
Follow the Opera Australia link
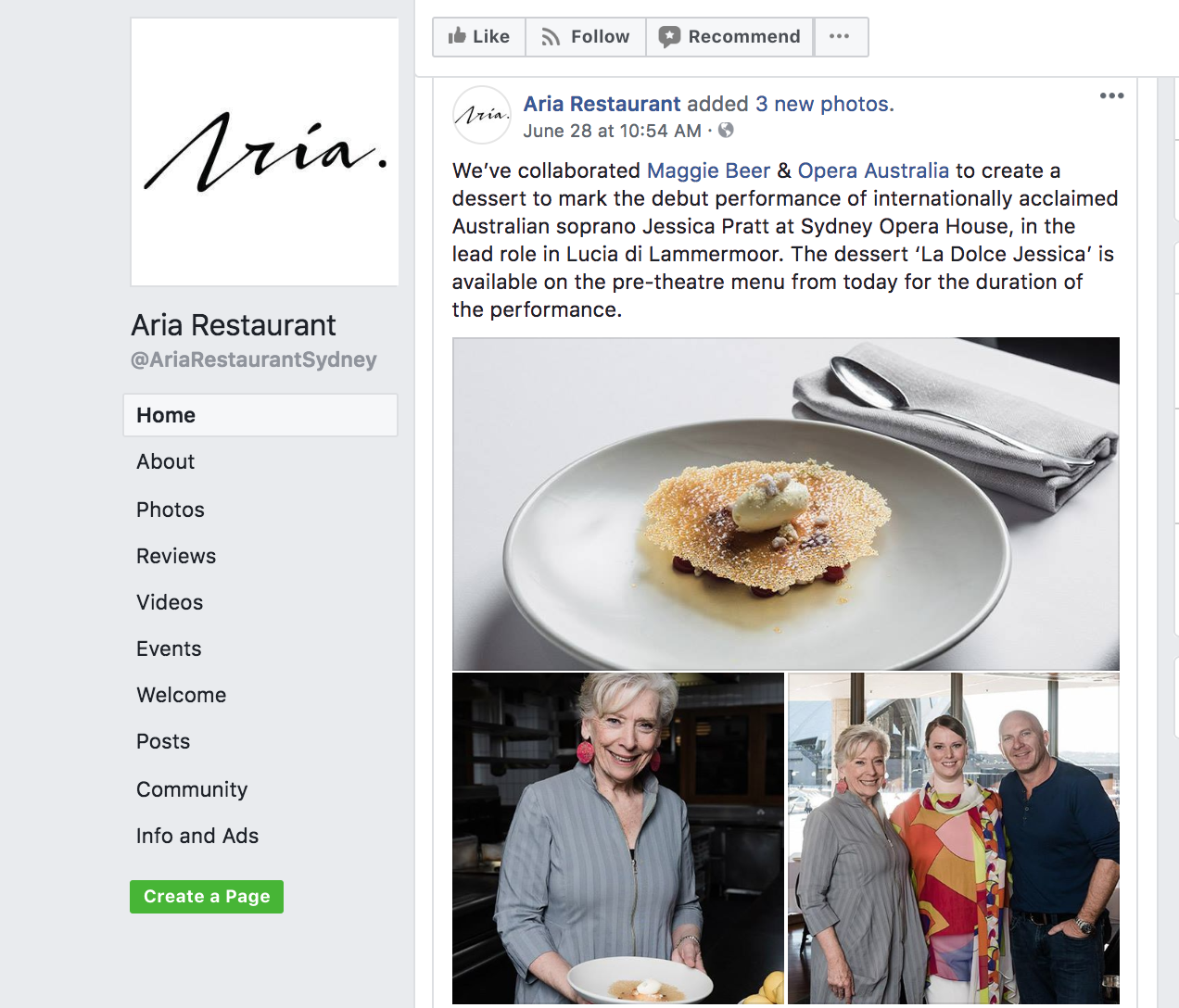coord(873,170)
